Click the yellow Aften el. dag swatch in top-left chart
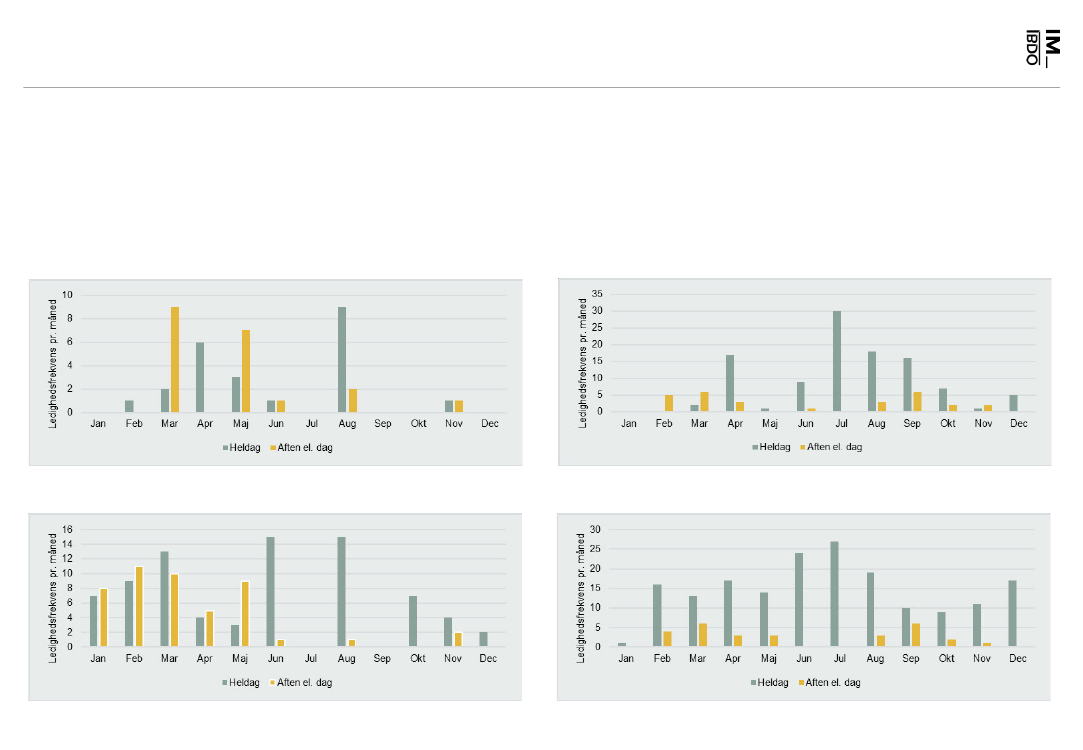Screen dimensions: 1083x750 point(273,448)
